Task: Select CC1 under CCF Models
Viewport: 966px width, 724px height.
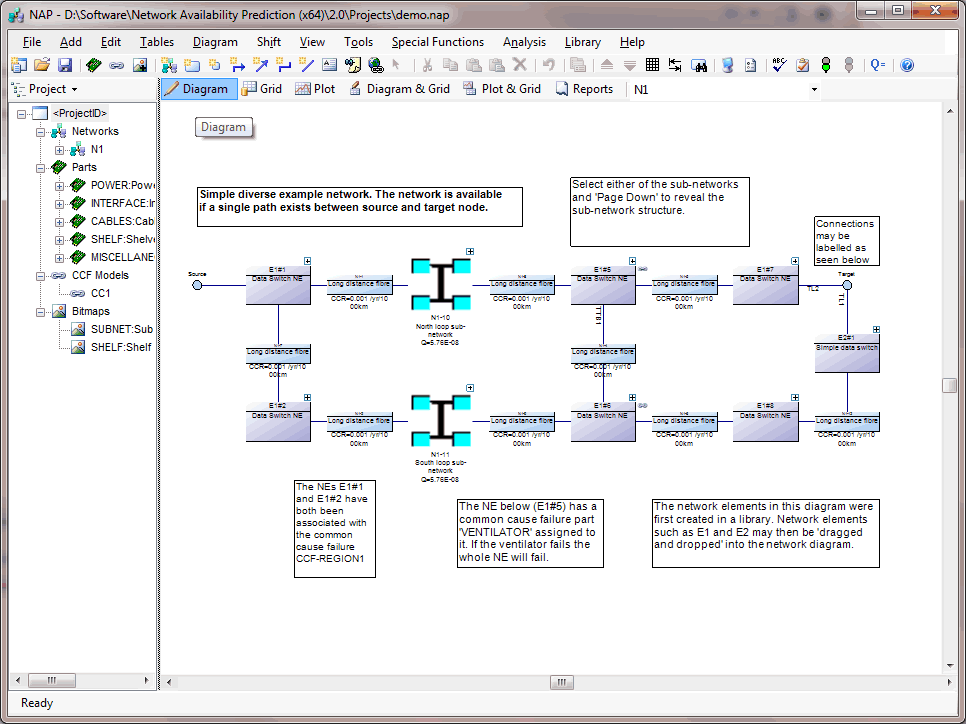Action: (x=100, y=293)
